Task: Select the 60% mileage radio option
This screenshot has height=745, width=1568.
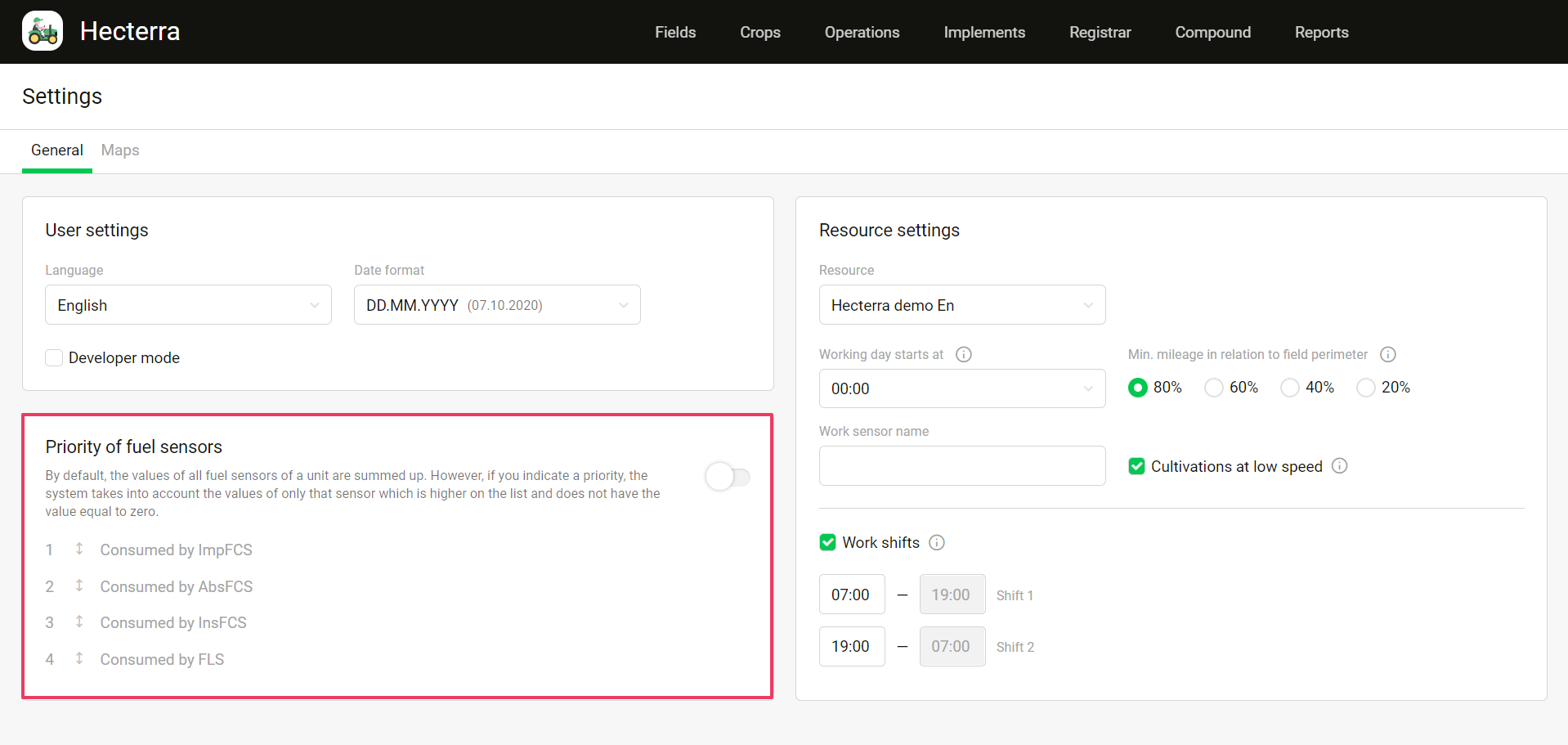Action: pyautogui.click(x=1214, y=388)
